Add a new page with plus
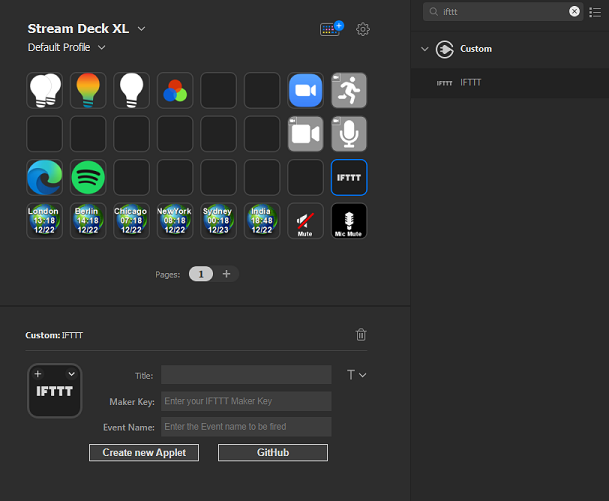Screen dimensions: 609x501 click(x=226, y=274)
